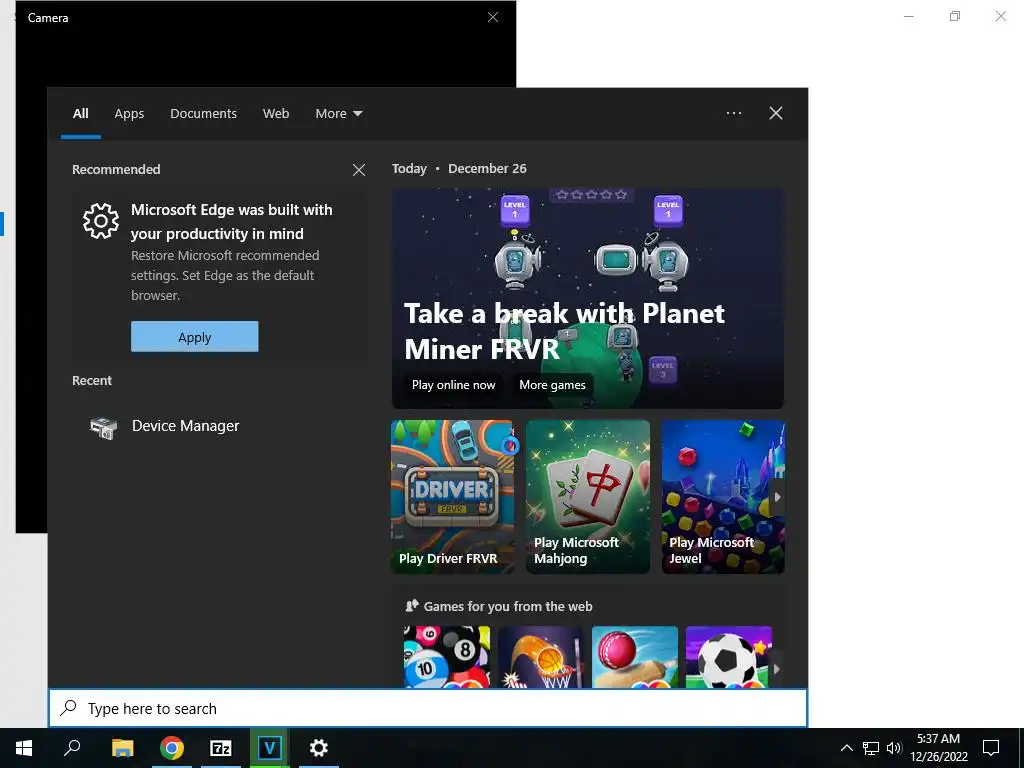This screenshot has width=1024, height=768.
Task: Click the taskbar search magnifier icon
Action: tap(72, 748)
